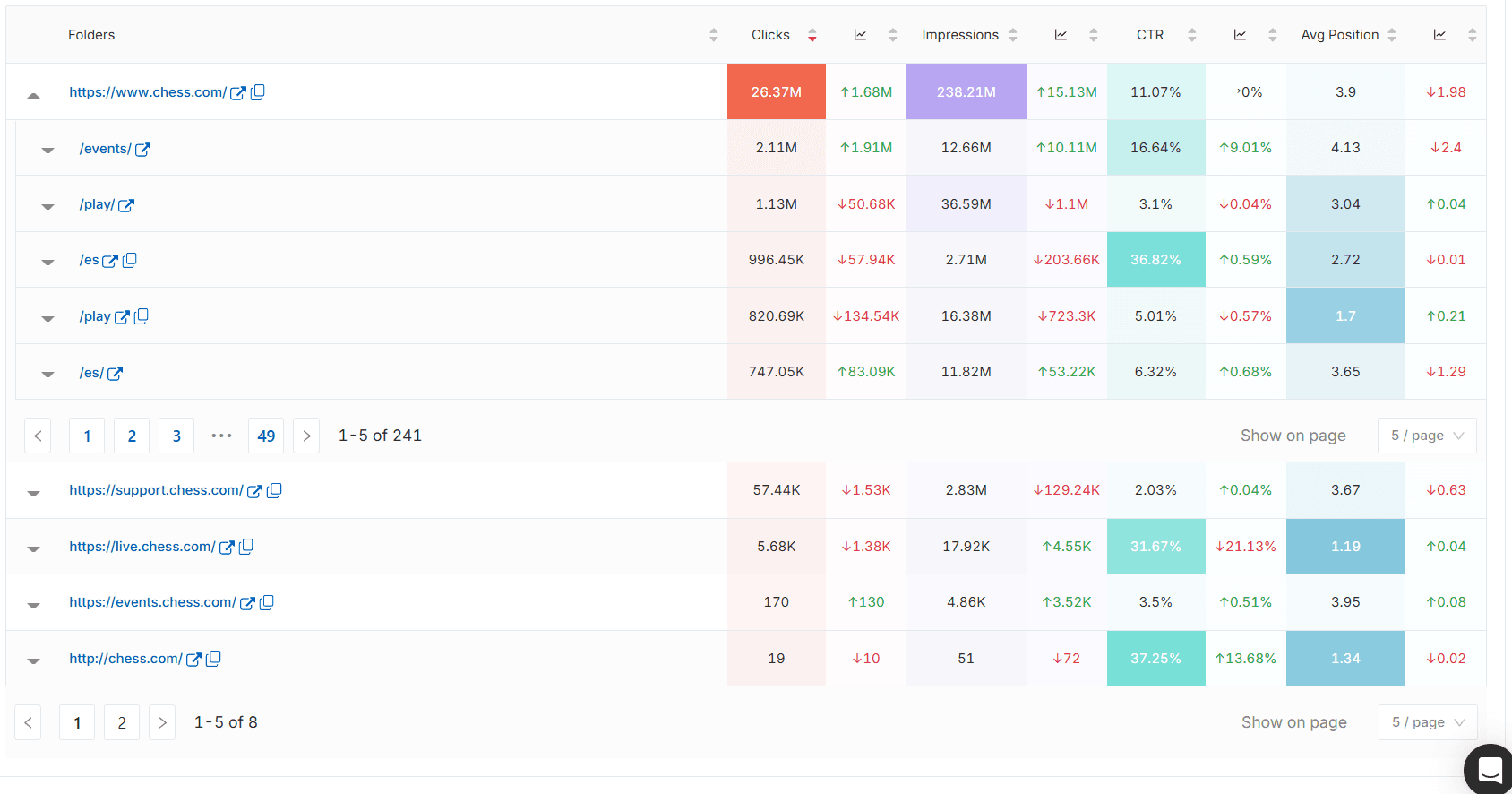Expand the https://events.chess.com/ row
The image size is (1512, 794).
coord(33,605)
